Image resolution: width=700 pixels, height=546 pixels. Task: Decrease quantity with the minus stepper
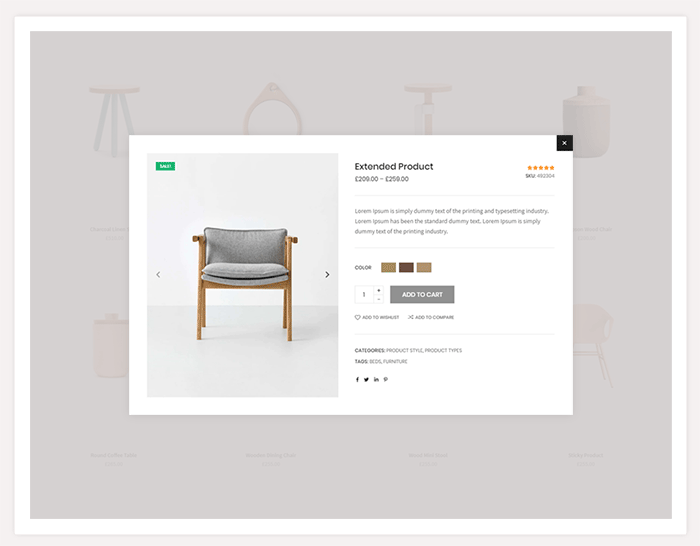(379, 299)
